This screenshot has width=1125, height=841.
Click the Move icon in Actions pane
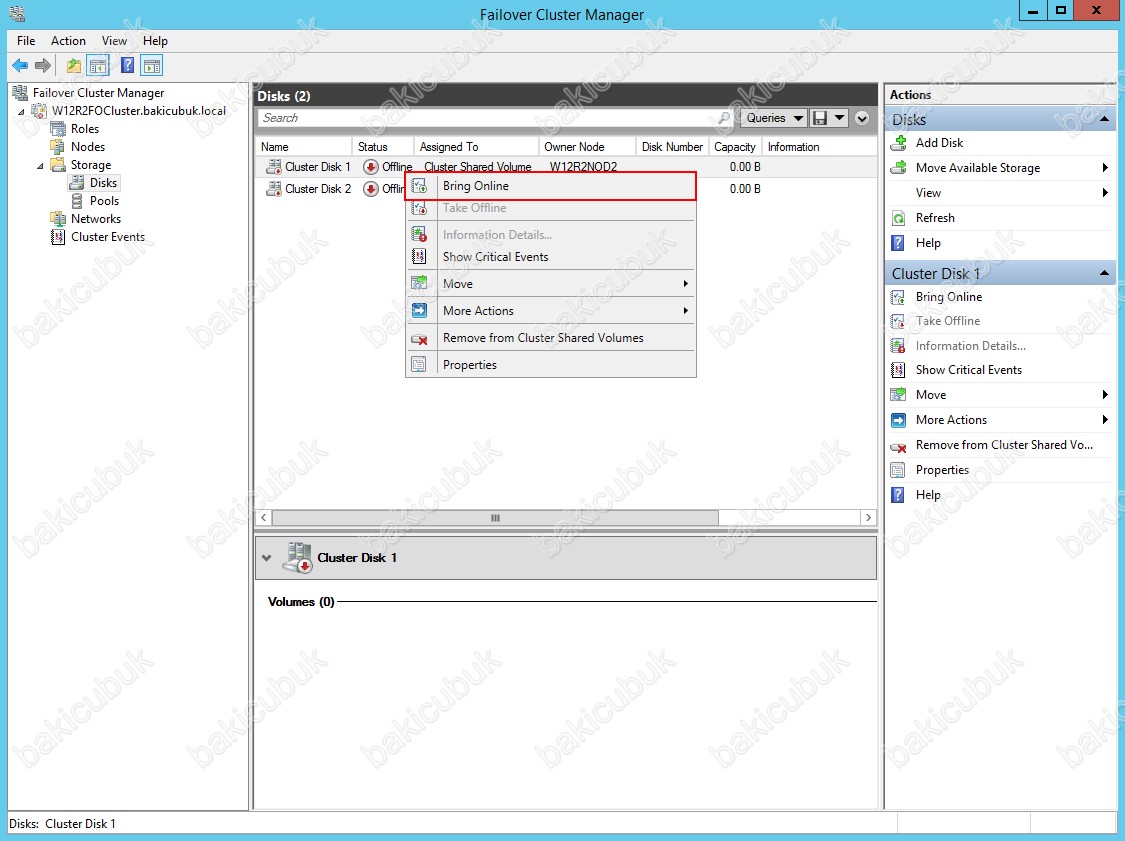[898, 395]
